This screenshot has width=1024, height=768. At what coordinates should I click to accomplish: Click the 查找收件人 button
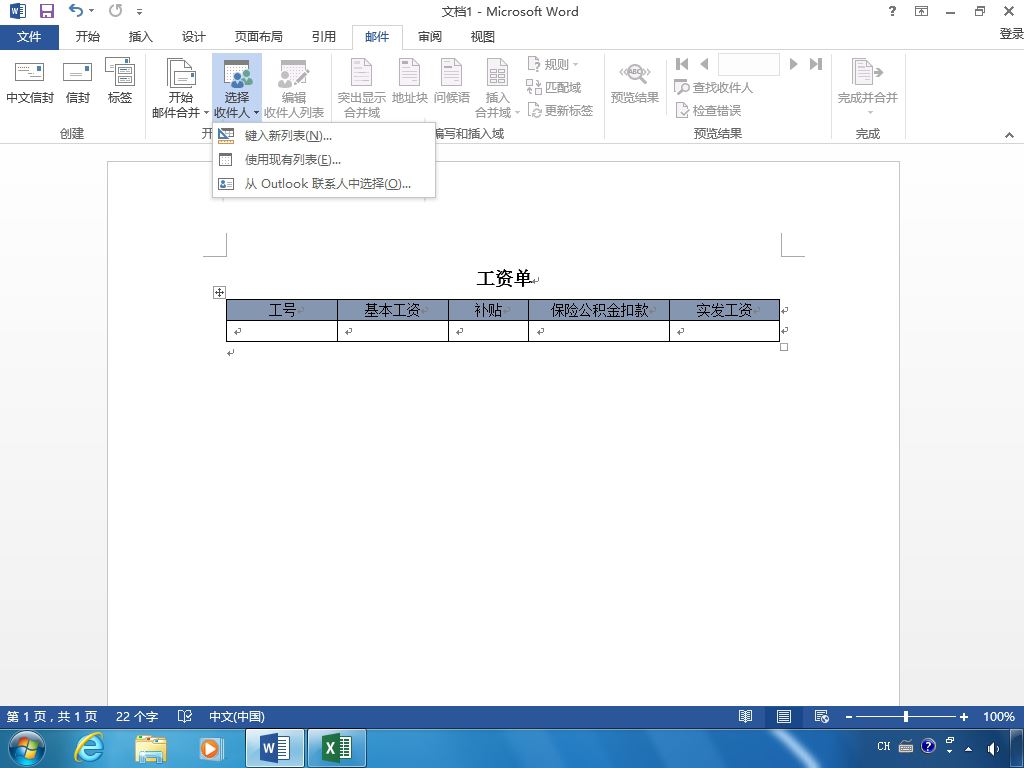coord(713,88)
